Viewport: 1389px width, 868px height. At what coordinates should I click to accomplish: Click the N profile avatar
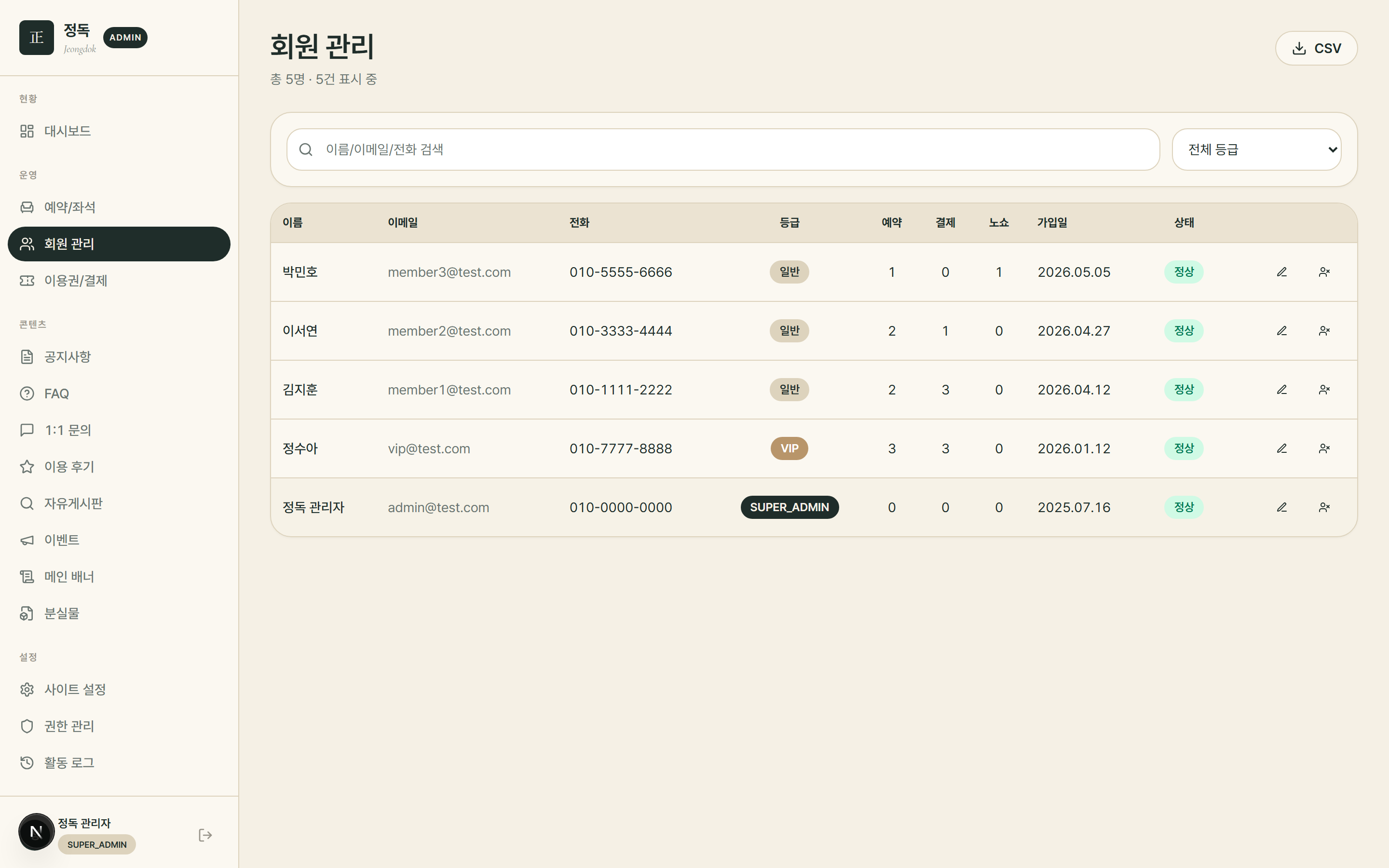coord(36,832)
